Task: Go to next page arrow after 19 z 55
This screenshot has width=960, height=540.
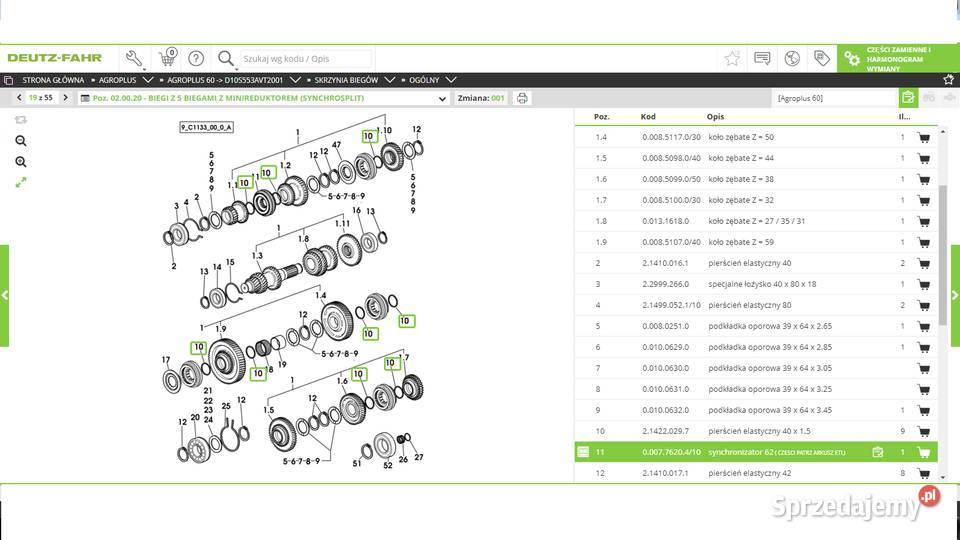Action: (75, 98)
